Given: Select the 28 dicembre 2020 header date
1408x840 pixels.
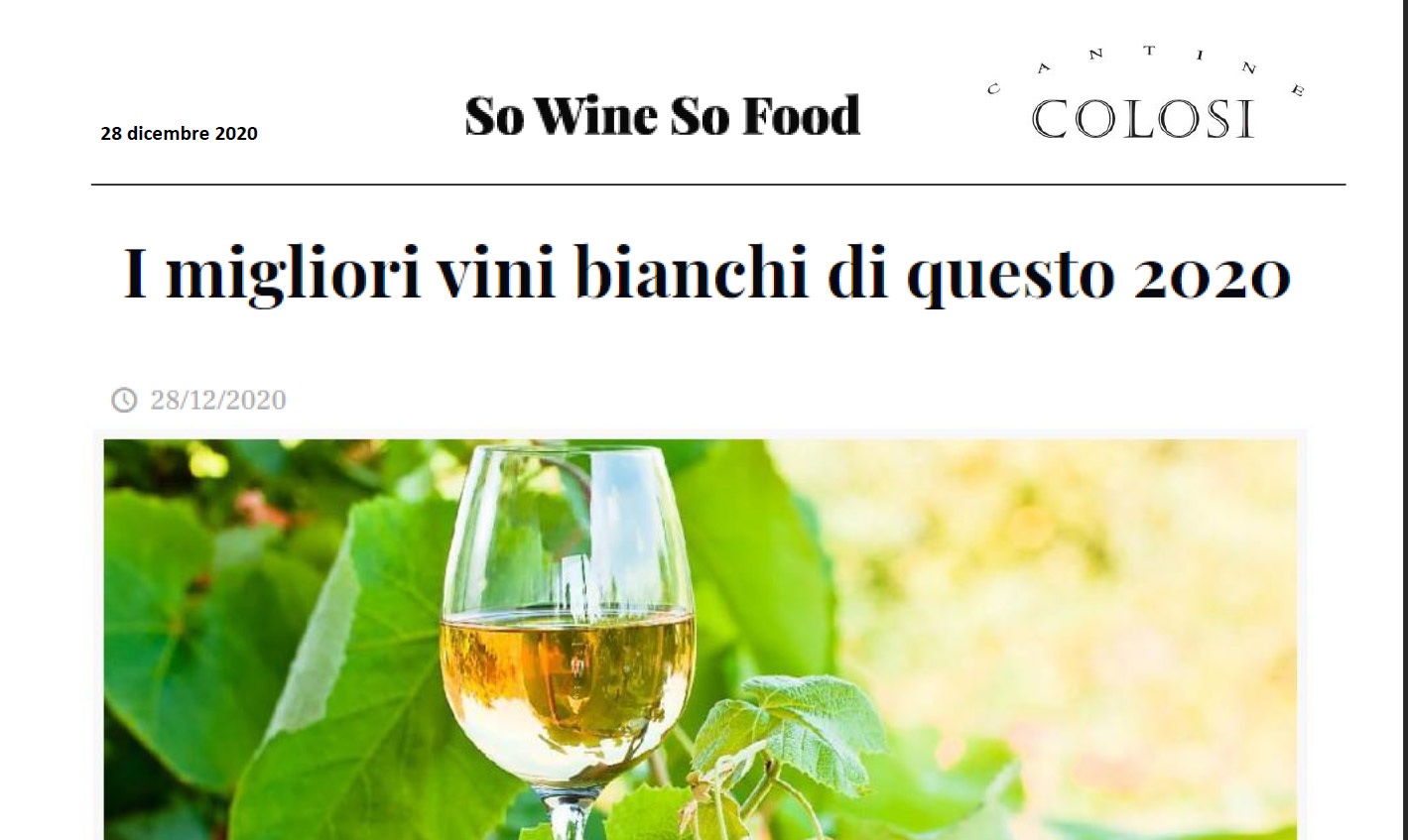Looking at the screenshot, I should pos(180,133).
